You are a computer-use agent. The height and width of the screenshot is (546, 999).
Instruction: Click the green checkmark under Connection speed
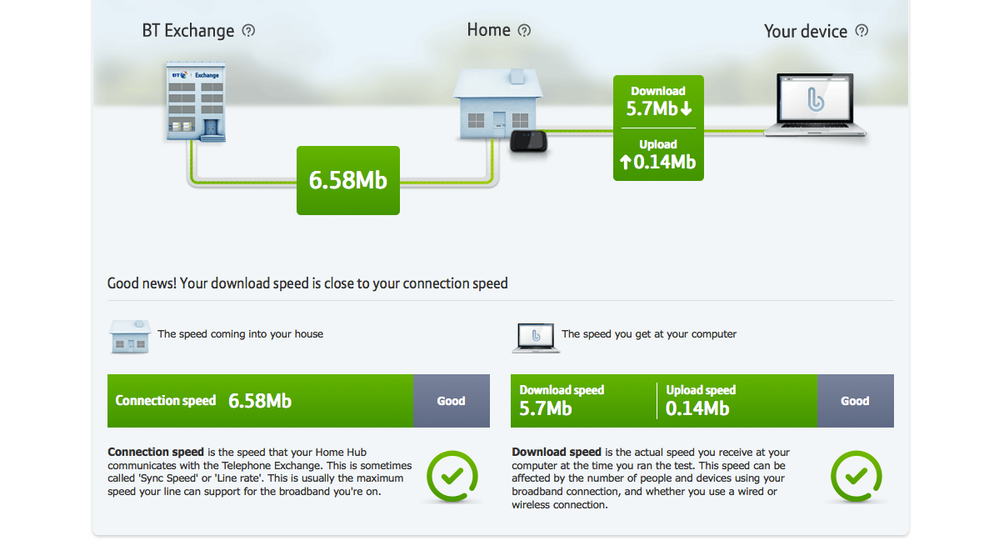pyautogui.click(x=452, y=477)
